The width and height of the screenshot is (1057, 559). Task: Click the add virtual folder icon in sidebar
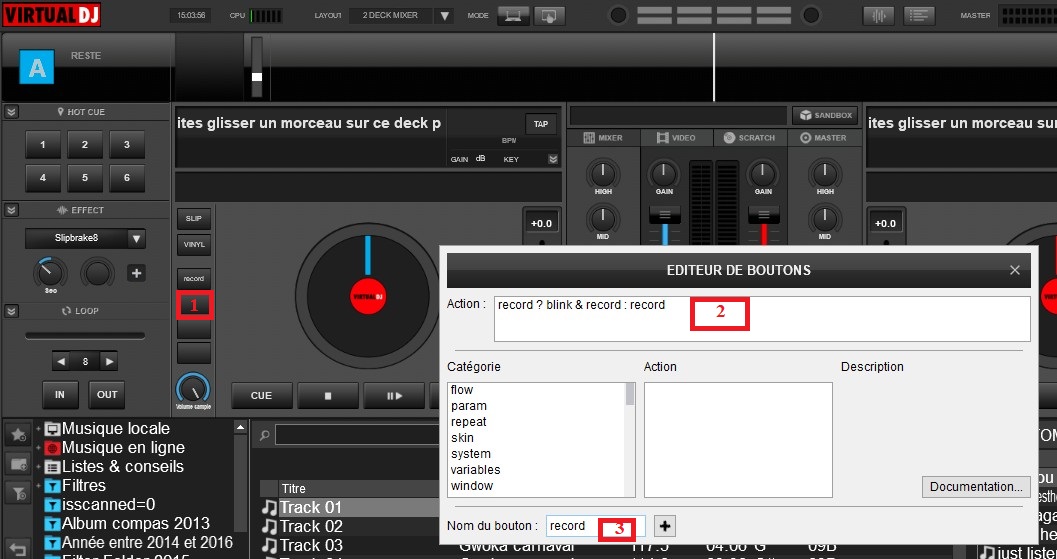click(x=18, y=464)
